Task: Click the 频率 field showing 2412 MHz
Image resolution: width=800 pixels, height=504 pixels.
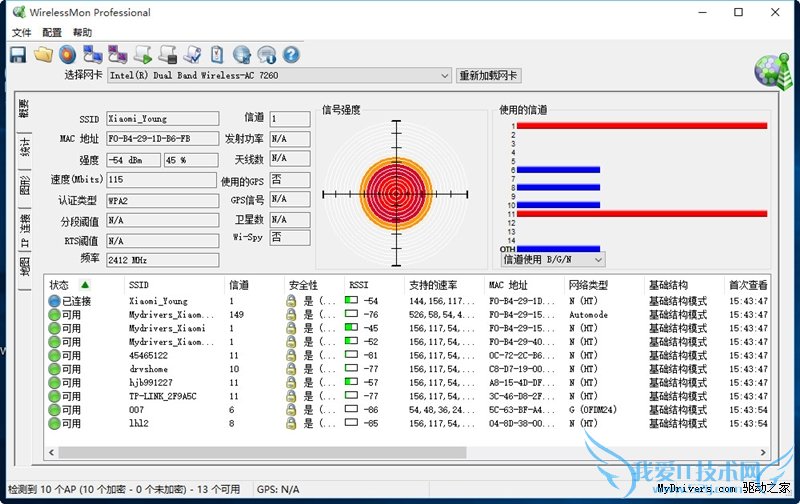Action: 163,260
